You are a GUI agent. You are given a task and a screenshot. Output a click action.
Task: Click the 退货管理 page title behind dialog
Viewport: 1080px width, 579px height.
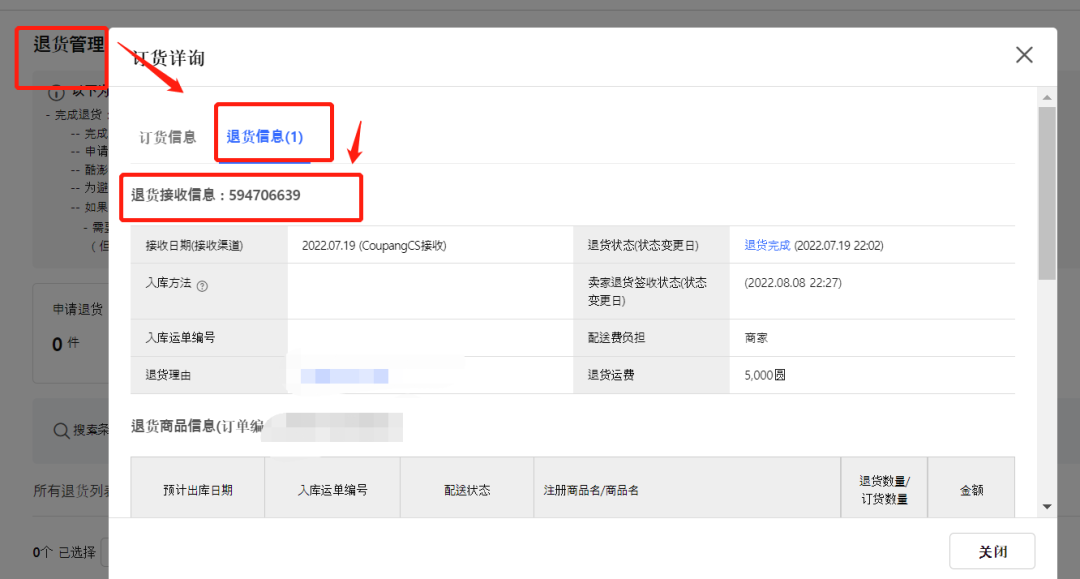tap(68, 45)
